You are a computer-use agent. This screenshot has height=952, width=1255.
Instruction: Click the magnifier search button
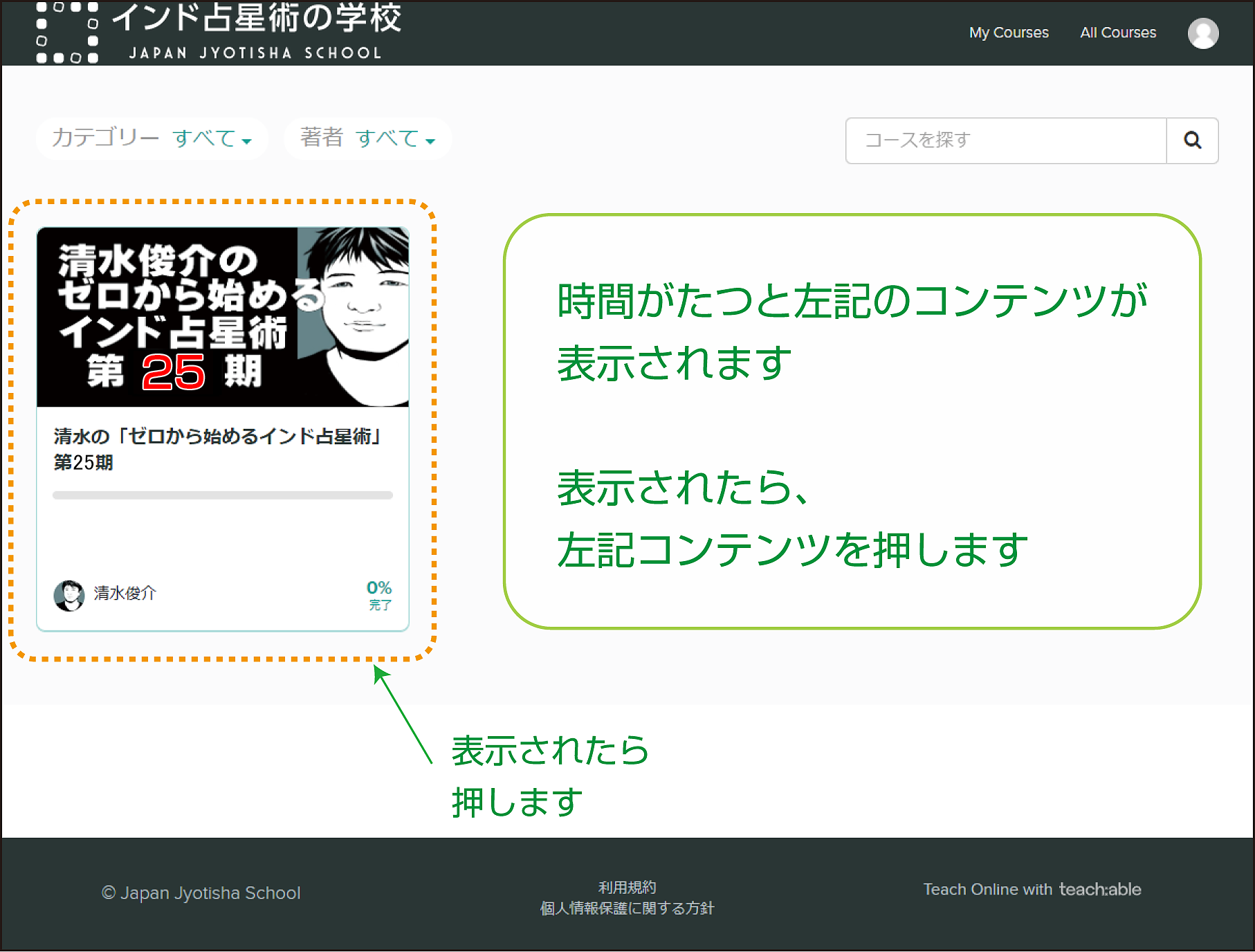(1192, 140)
